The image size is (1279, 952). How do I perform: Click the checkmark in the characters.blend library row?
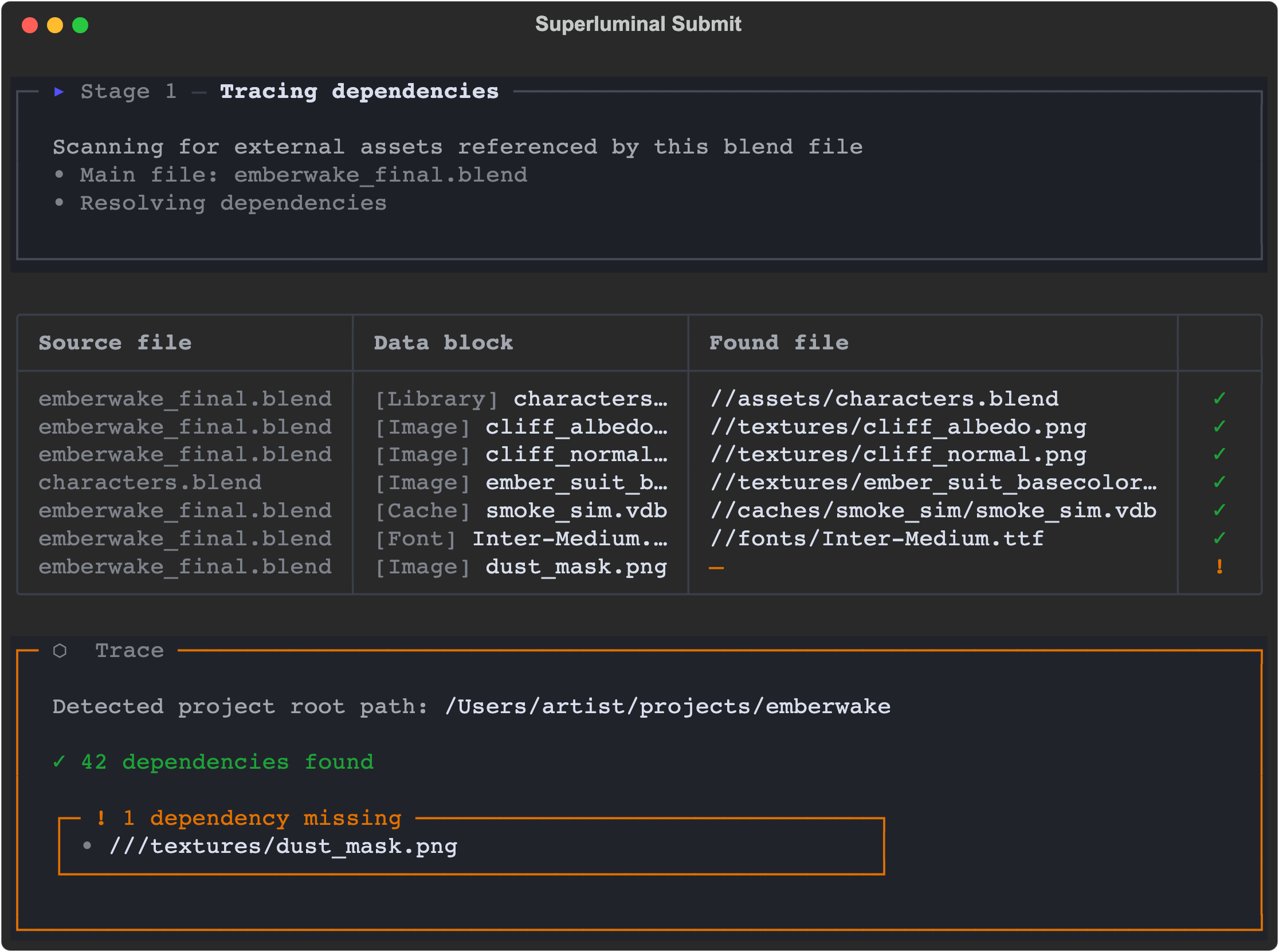tap(1219, 399)
